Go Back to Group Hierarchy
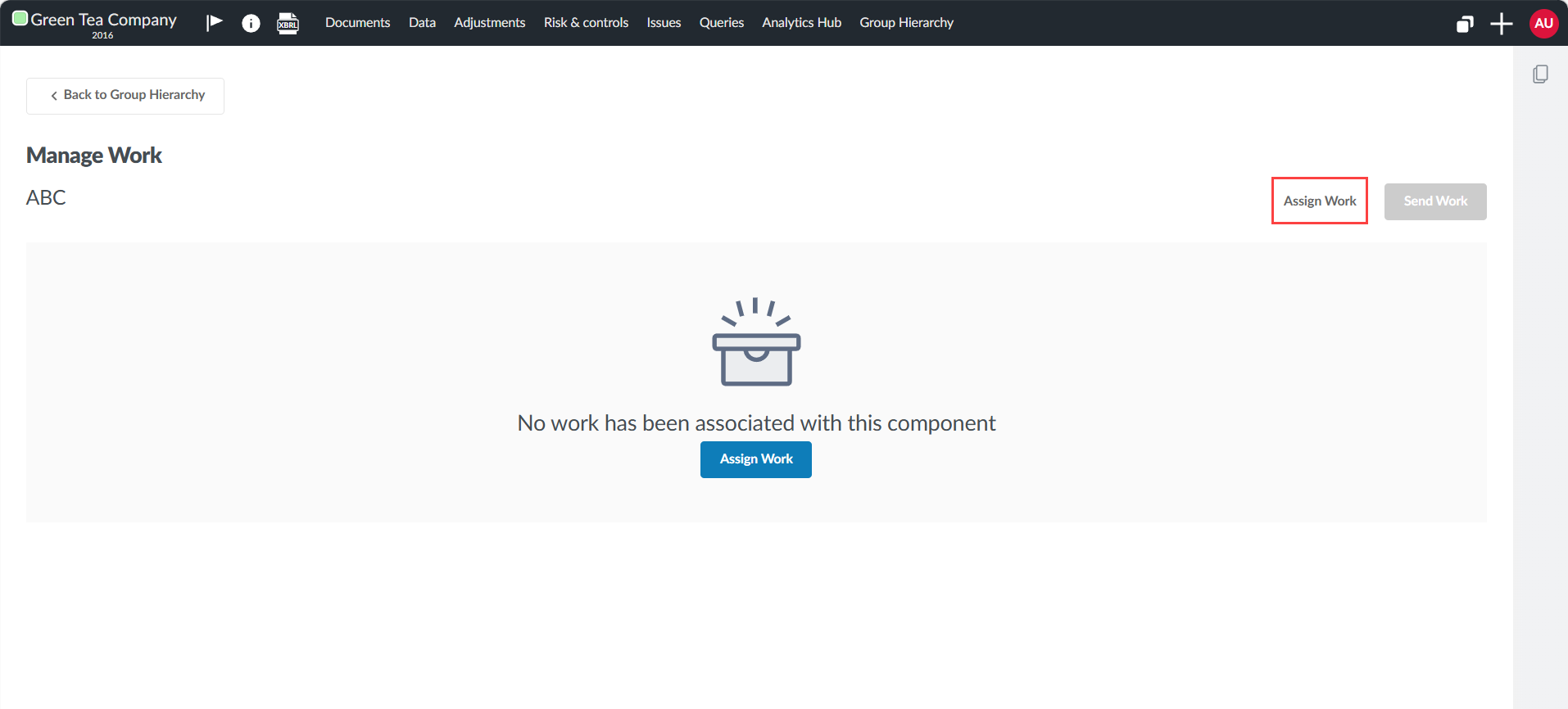Image resolution: width=1568 pixels, height=709 pixels. click(125, 96)
